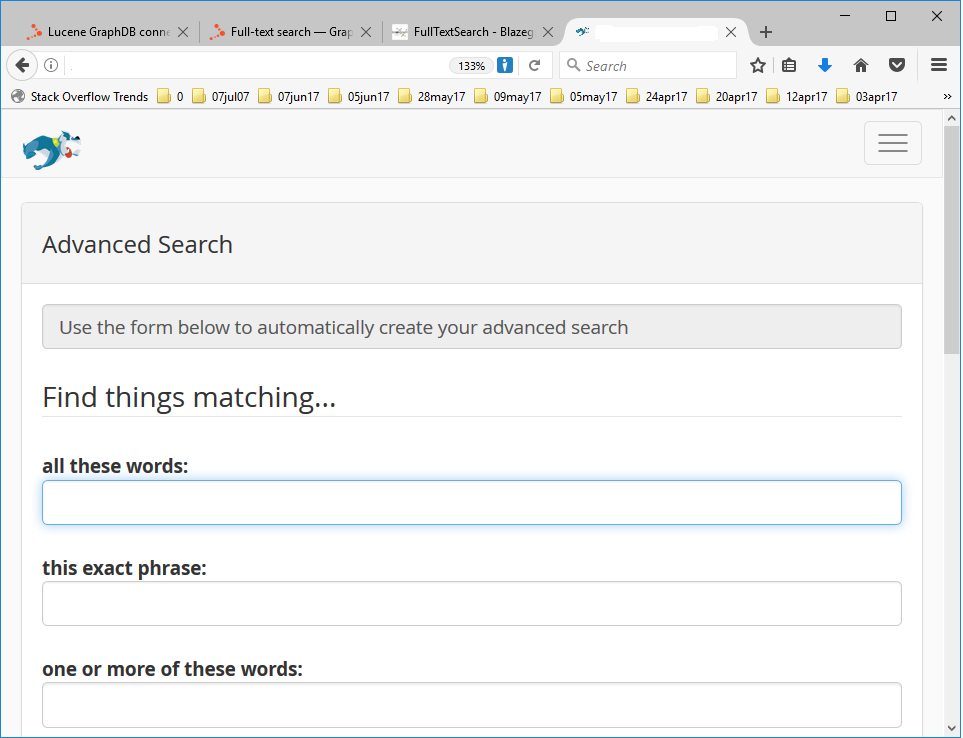Expand the 28may17 bookmark folder

click(x=431, y=97)
